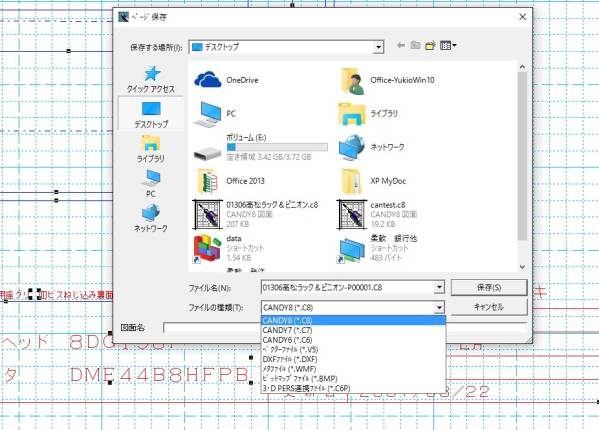Screen dimensions: 599x430
Task: Close the ページ保存 dialog
Action: click(522, 17)
